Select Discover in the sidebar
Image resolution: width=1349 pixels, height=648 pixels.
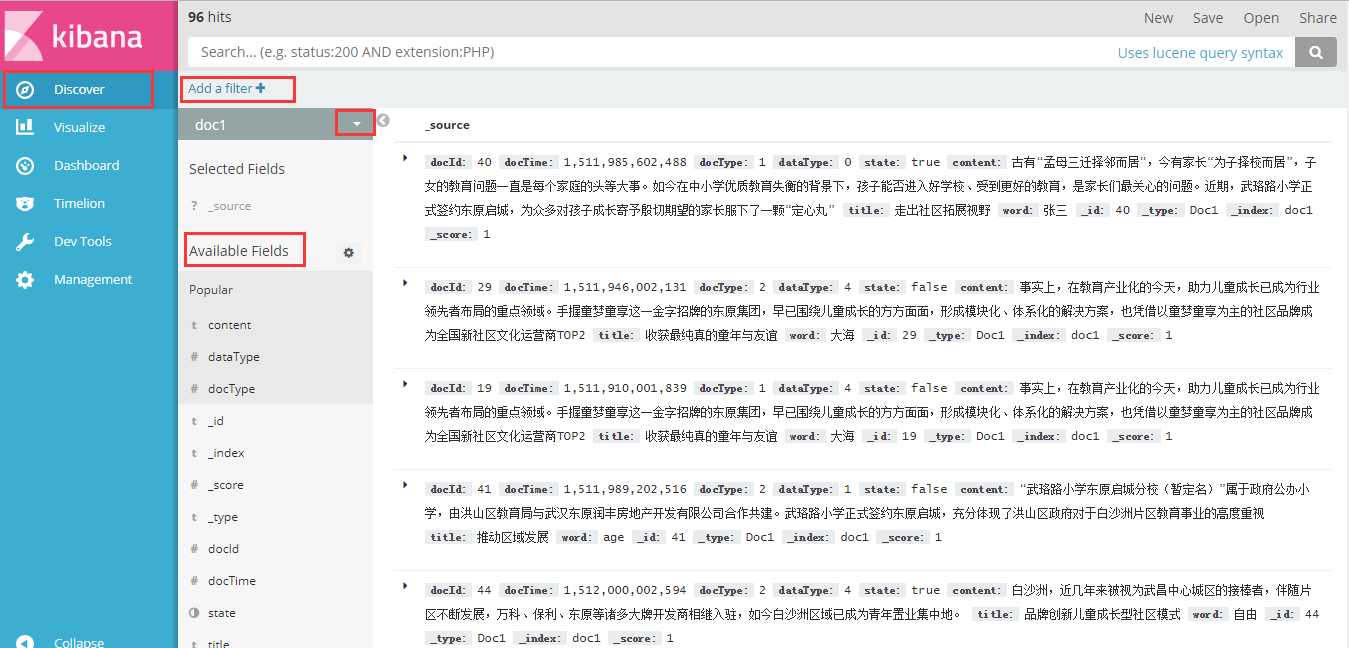79,90
